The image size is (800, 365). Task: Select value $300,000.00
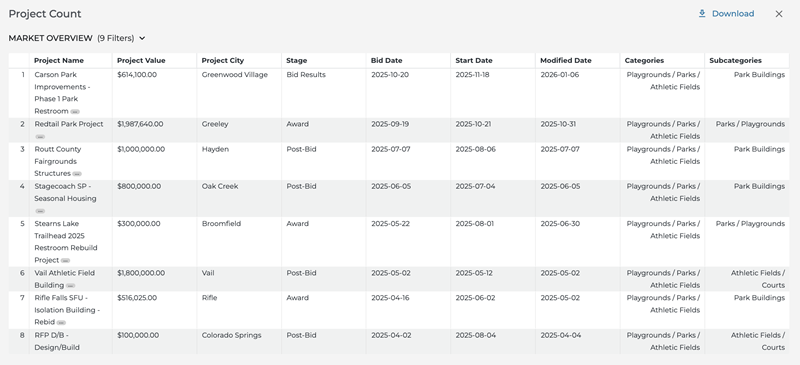[x=139, y=224]
